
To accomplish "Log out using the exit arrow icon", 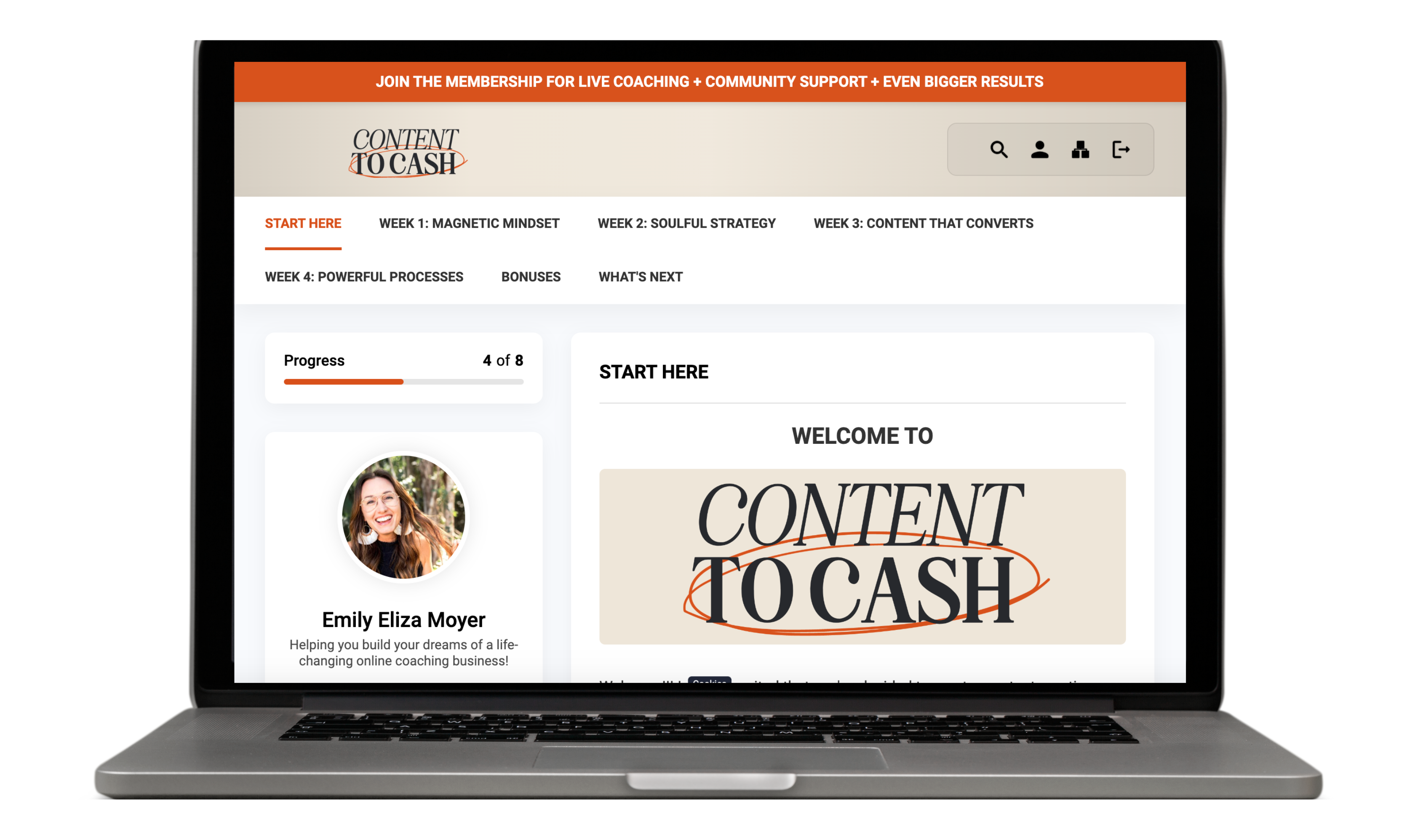I will pyautogui.click(x=1121, y=149).
